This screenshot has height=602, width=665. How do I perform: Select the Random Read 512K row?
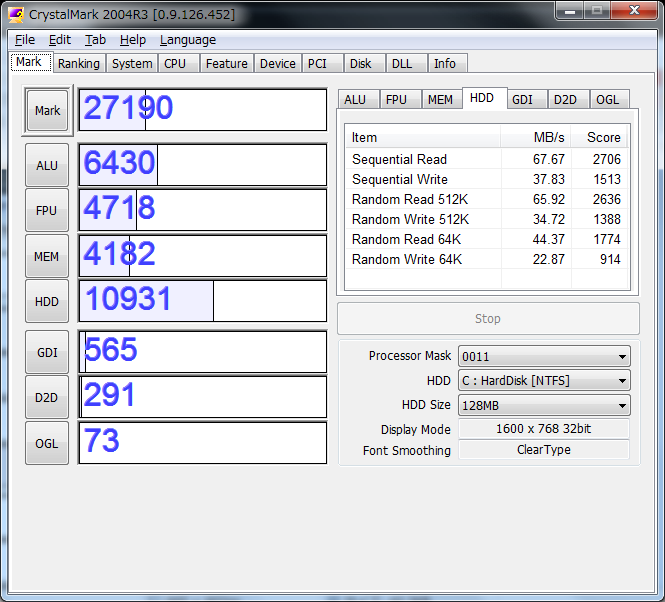point(487,199)
